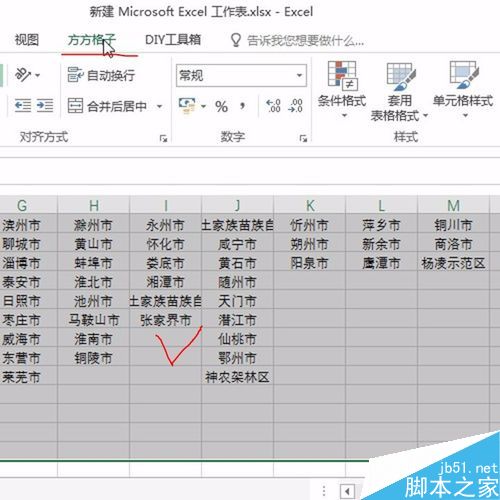Click decrease decimal icon

click(296, 106)
